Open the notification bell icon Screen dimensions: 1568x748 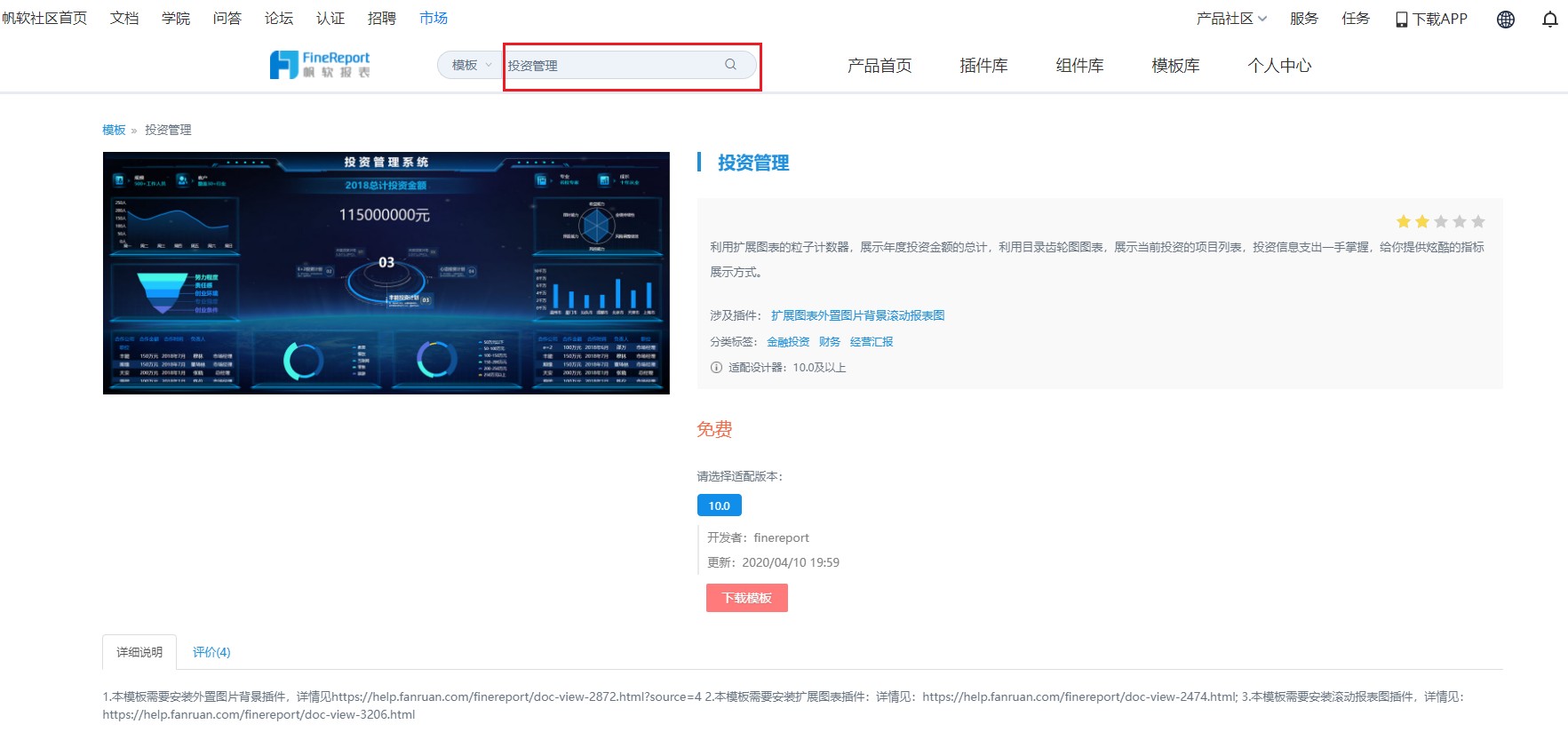(x=1550, y=19)
